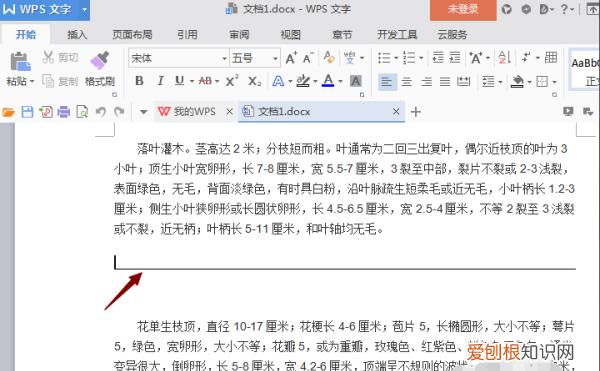Apply font color red-blue A swatch
Viewport: 600px width, 371px height.
(328, 81)
